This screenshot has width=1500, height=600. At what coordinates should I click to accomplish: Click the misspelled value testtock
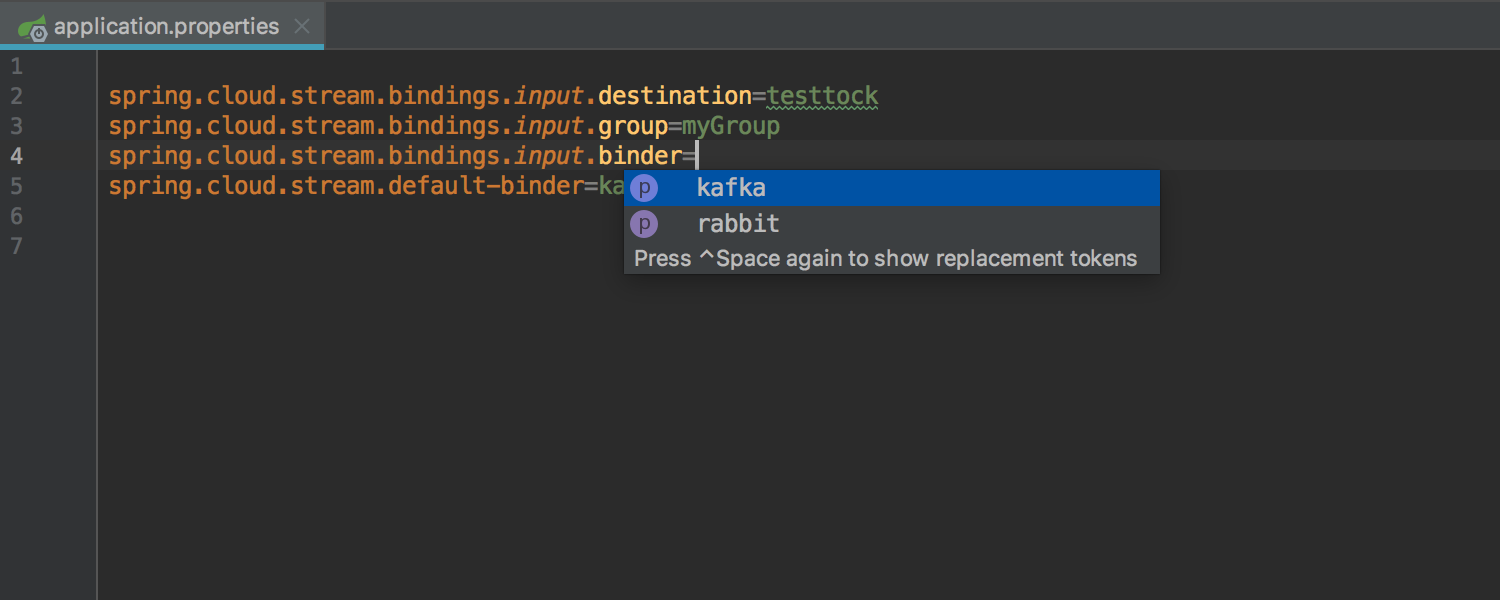(x=823, y=97)
